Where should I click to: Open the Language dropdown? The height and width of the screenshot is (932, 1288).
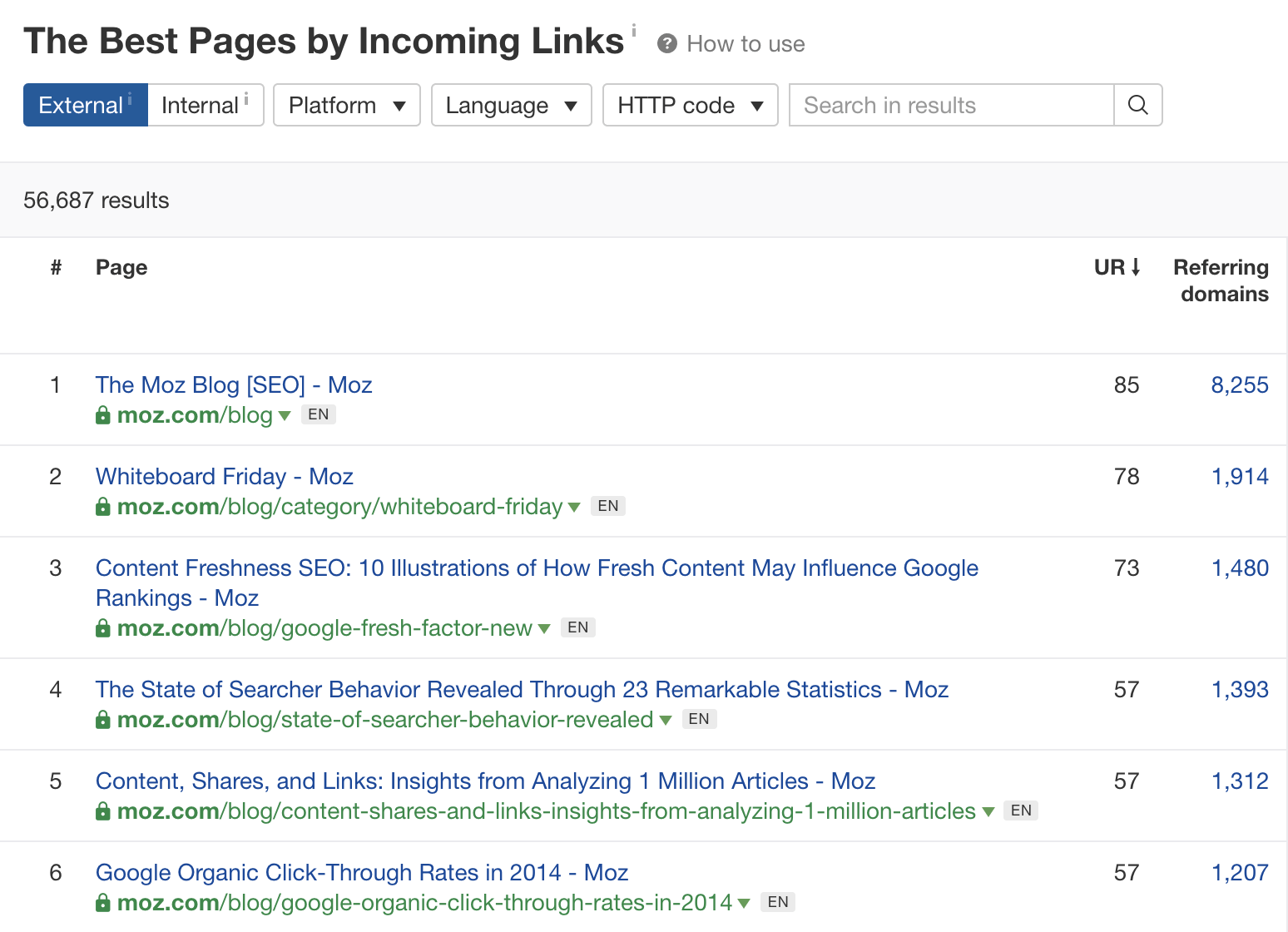[x=511, y=105]
